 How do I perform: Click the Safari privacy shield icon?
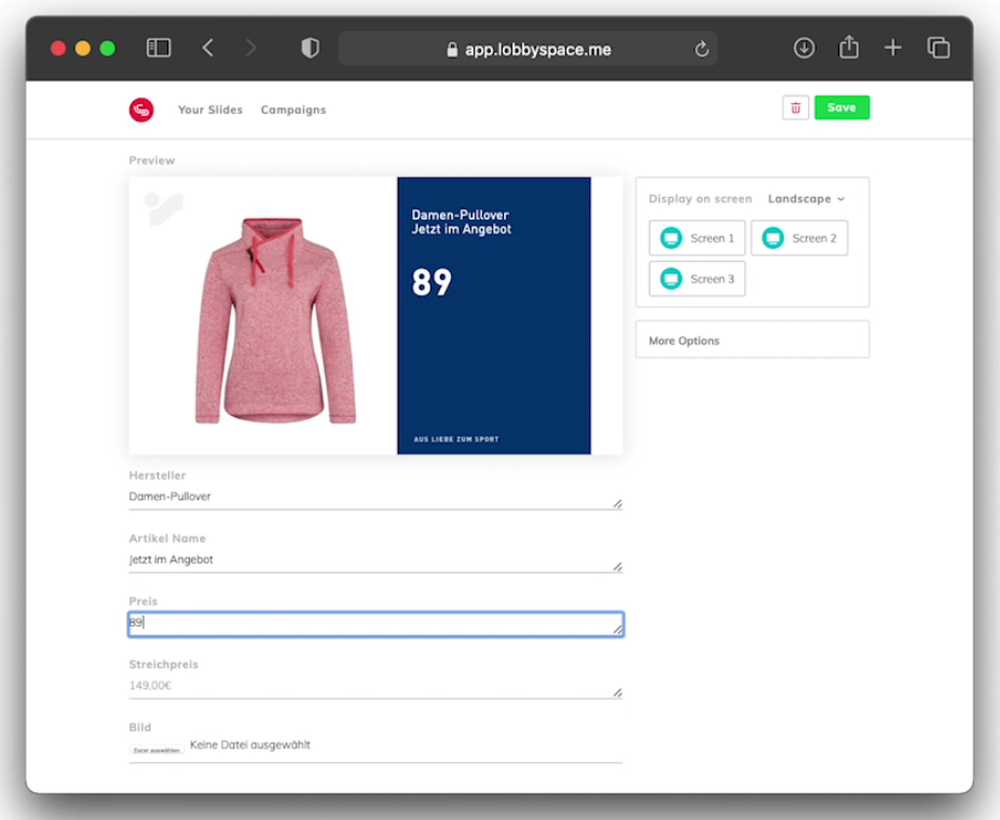(x=309, y=47)
